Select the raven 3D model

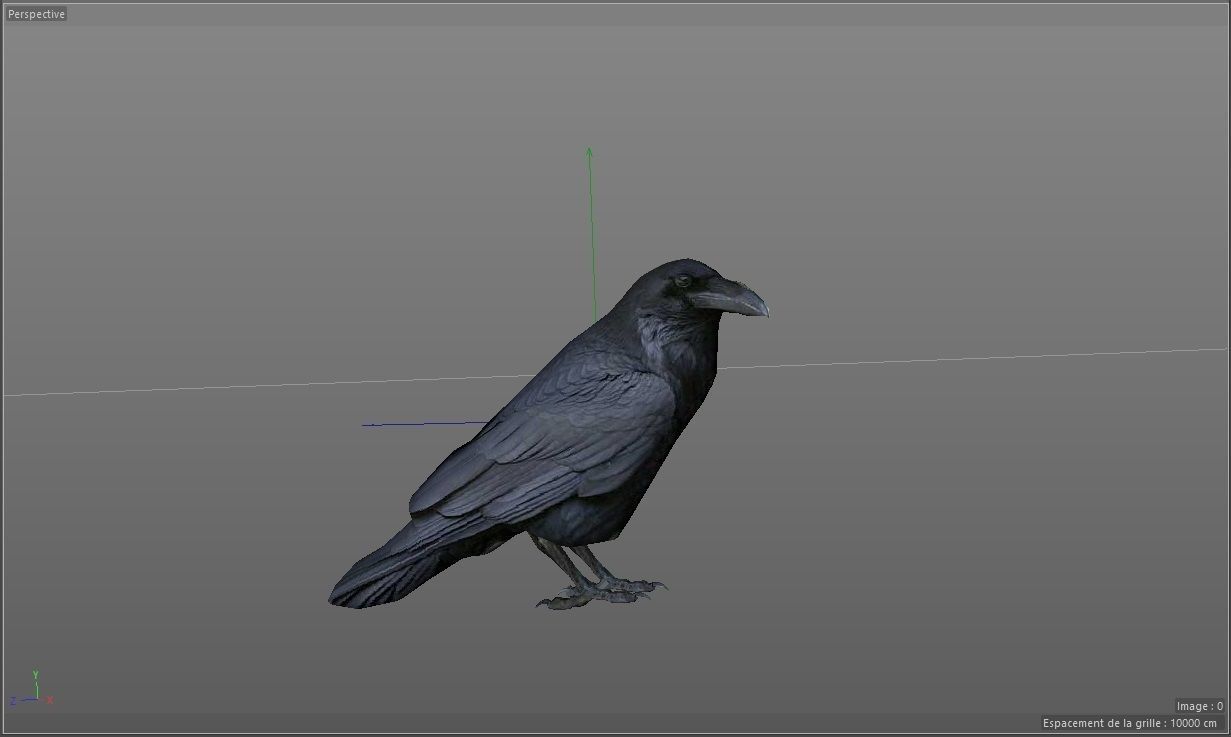pos(548,435)
